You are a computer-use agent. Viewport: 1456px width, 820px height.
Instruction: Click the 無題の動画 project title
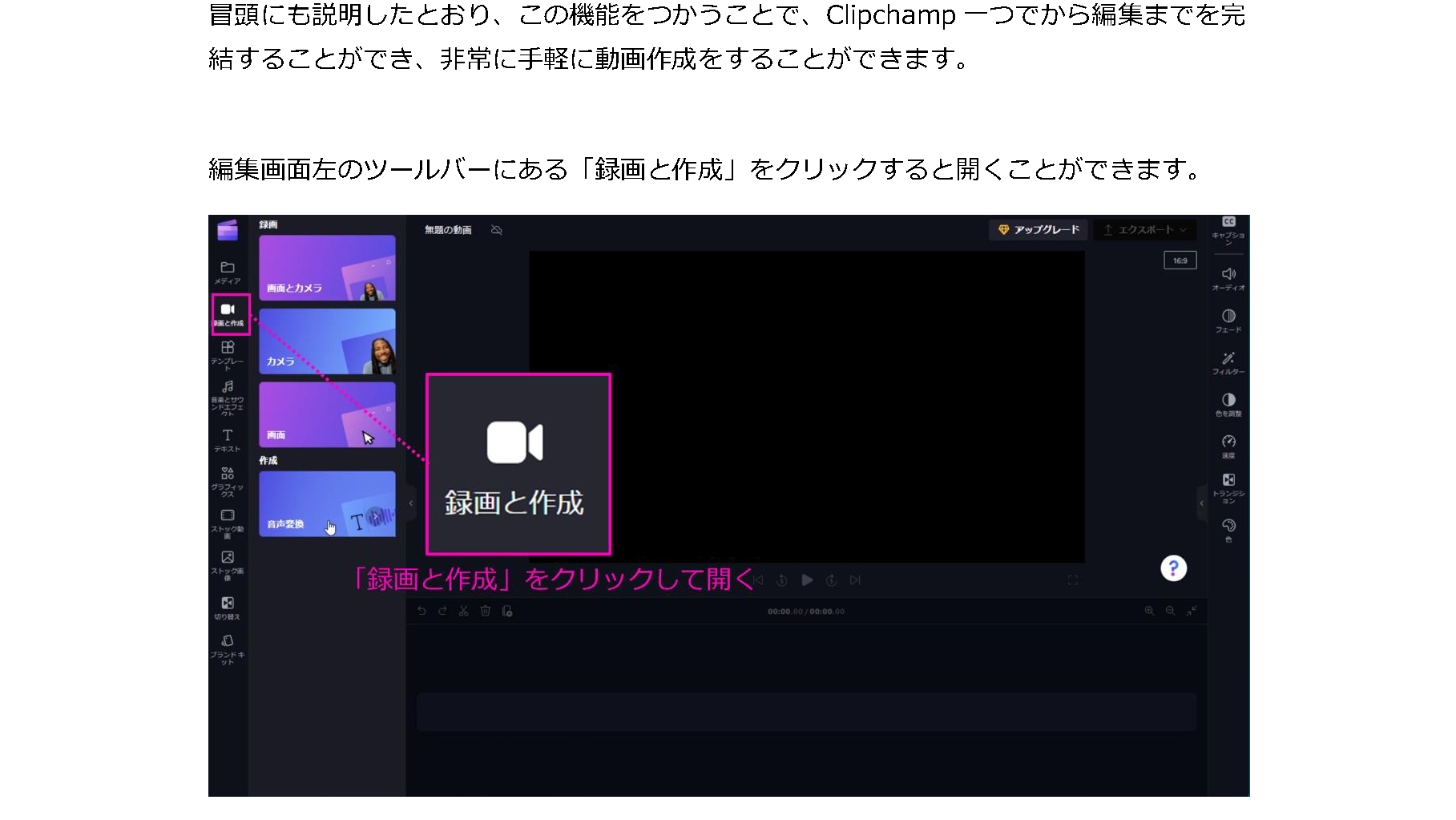coord(448,230)
